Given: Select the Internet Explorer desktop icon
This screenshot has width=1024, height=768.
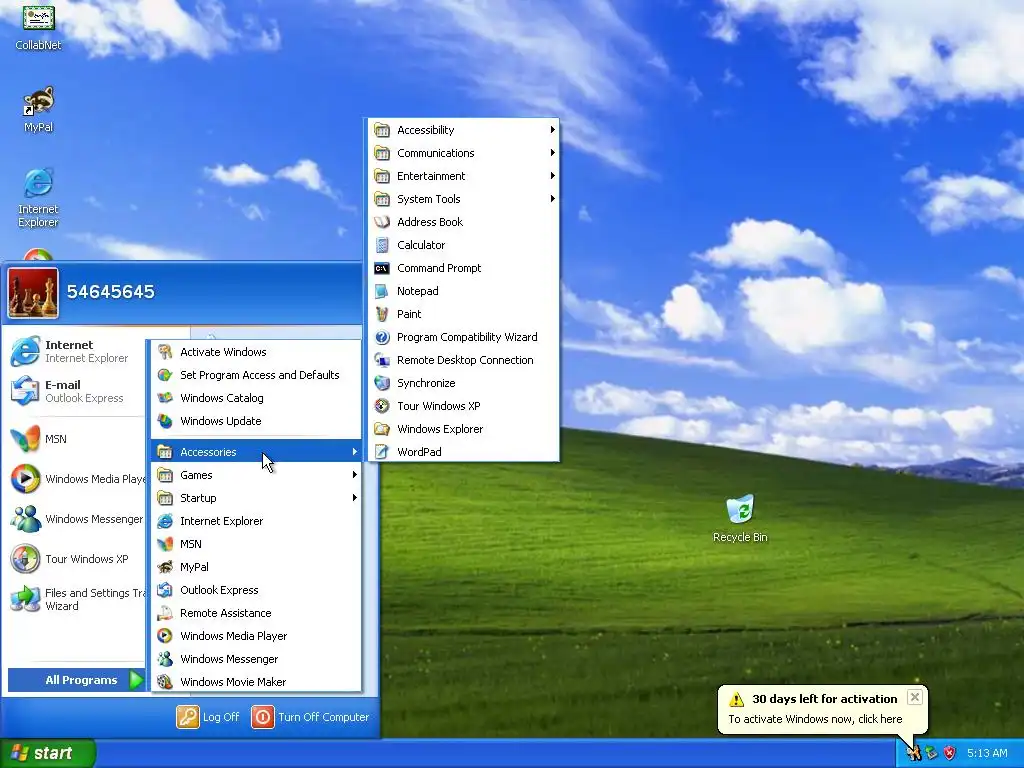Looking at the screenshot, I should pyautogui.click(x=38, y=198).
